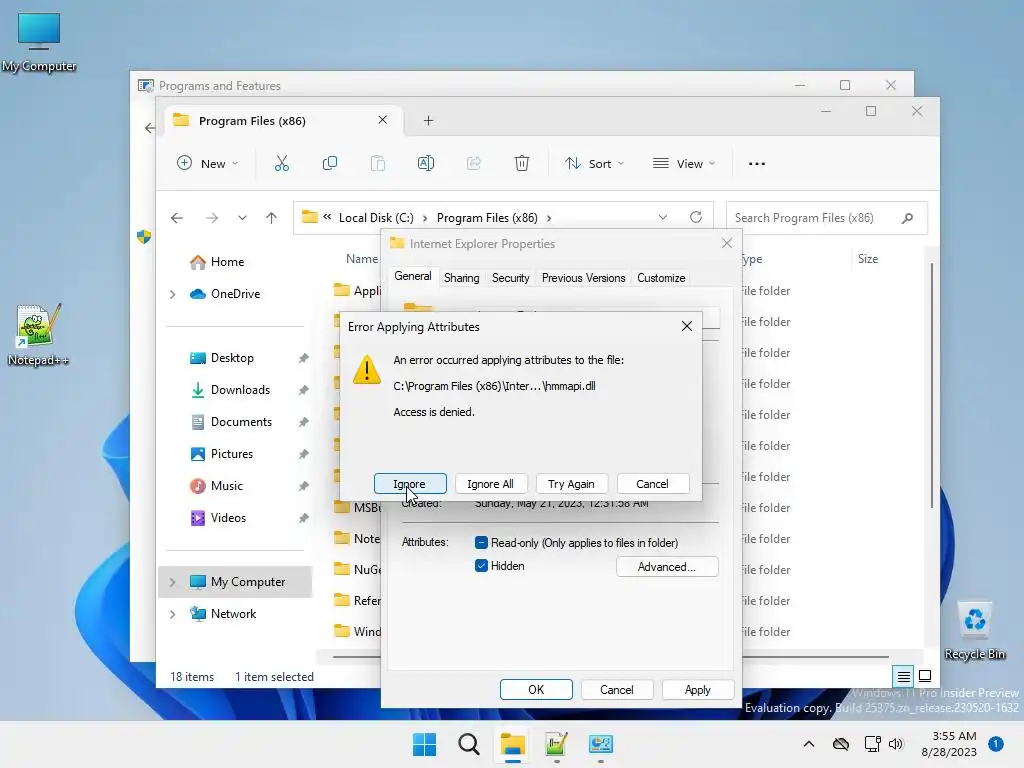
Task: Toggle the Read-only attribute checkbox
Action: coord(481,543)
